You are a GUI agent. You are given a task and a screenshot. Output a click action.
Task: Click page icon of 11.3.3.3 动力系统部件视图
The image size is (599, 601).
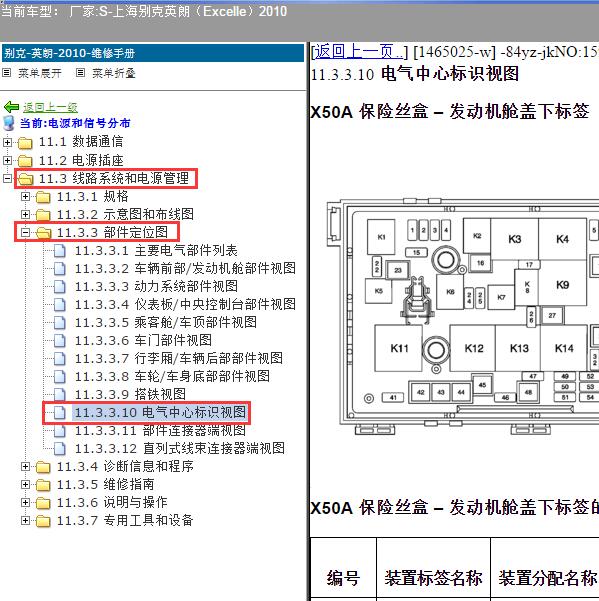(59, 287)
